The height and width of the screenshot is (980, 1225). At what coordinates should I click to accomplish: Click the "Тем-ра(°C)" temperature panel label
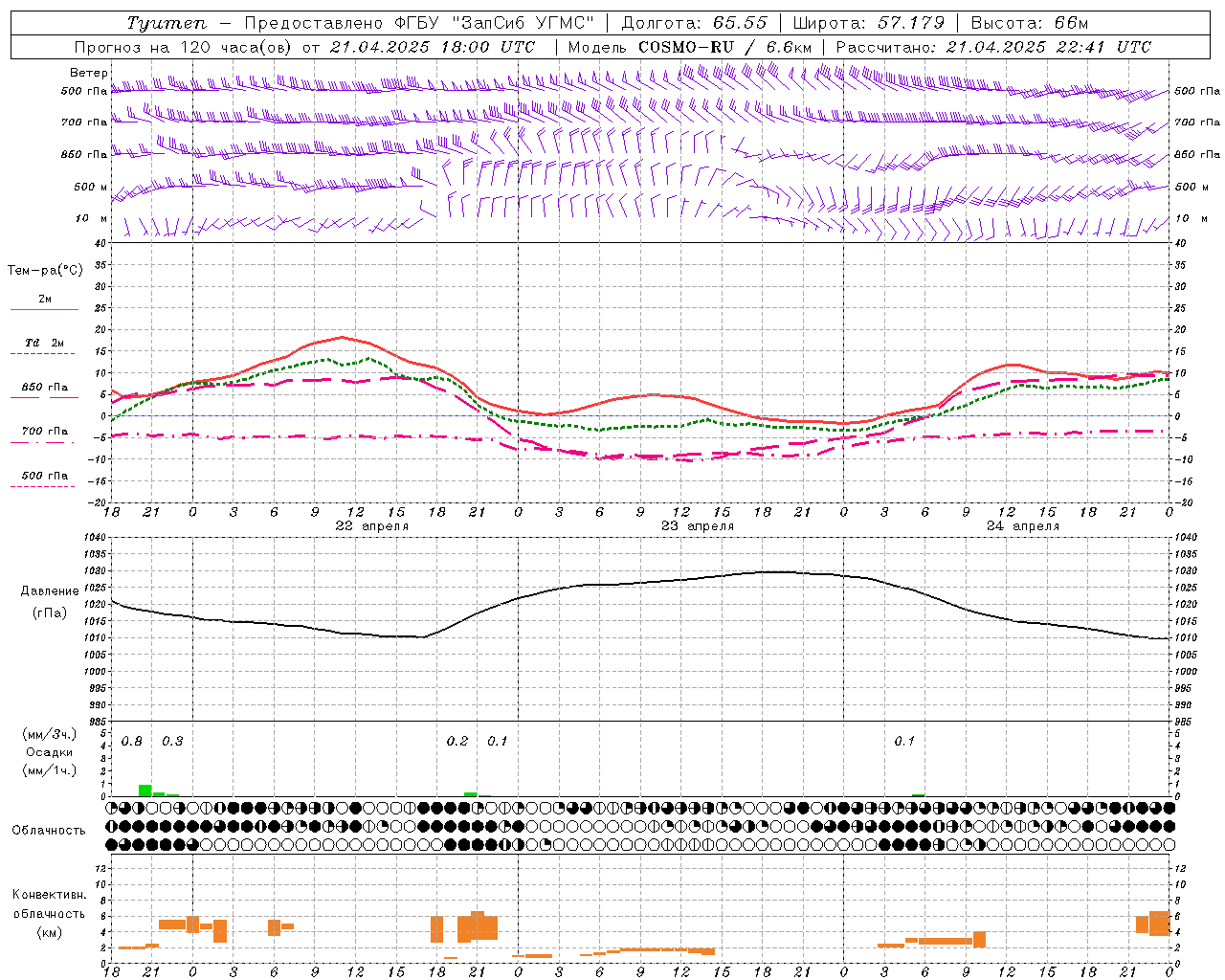(x=45, y=271)
